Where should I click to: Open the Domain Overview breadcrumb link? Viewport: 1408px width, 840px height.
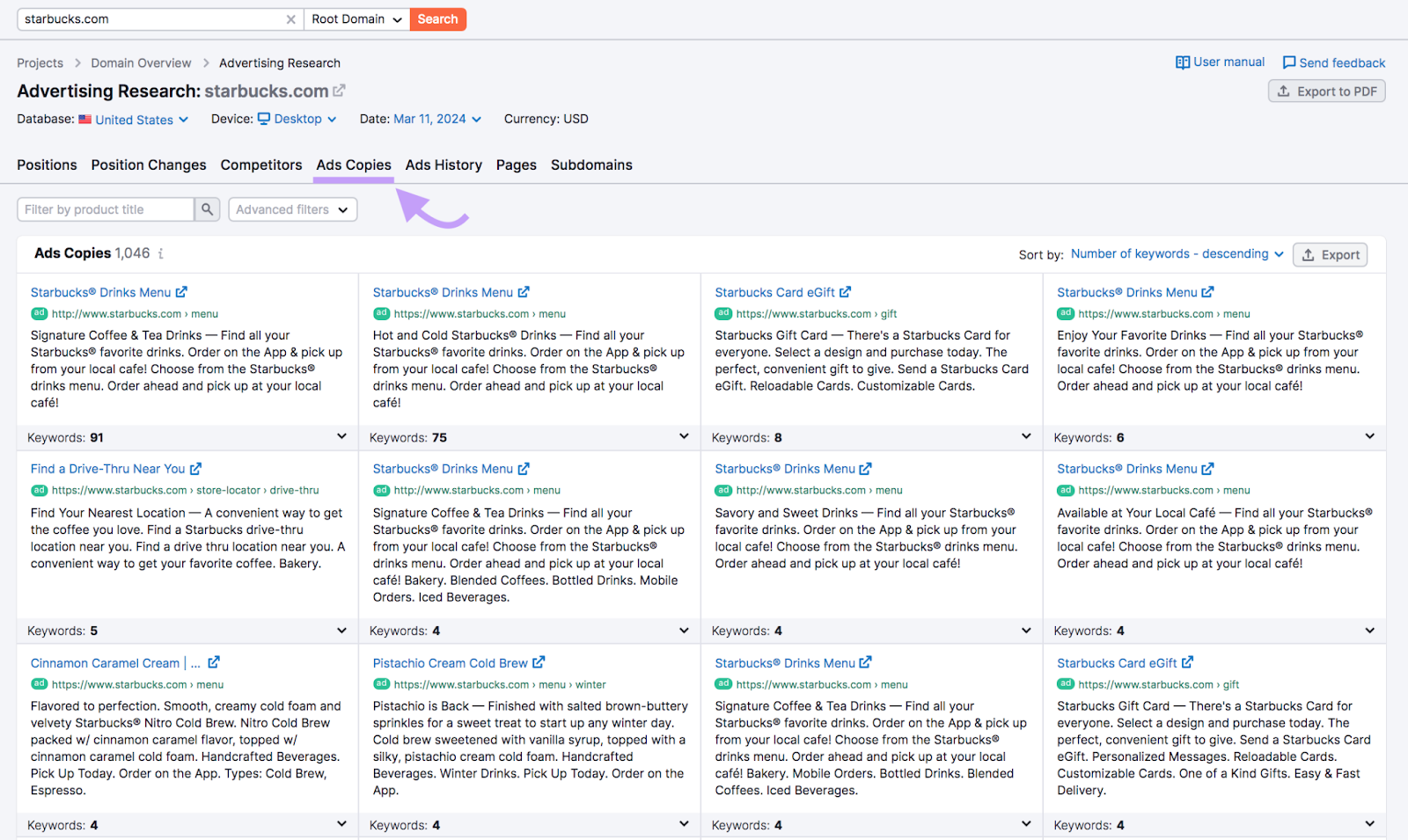pos(141,62)
